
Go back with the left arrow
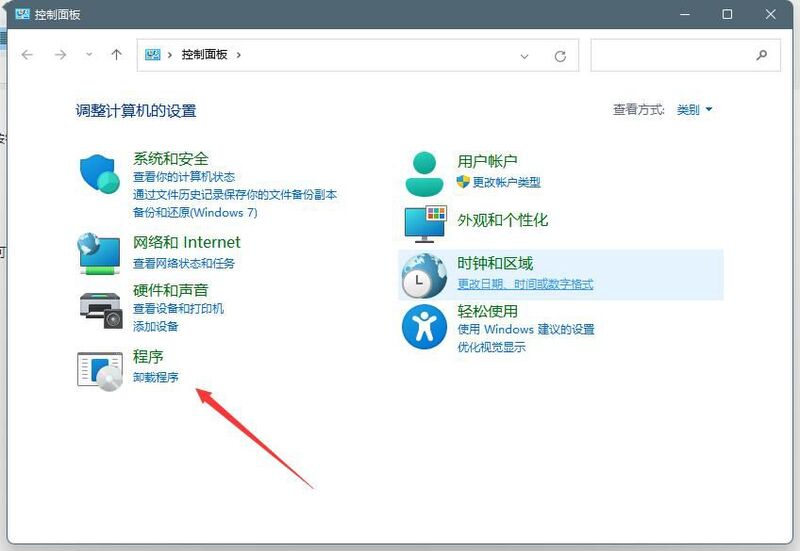(x=27, y=55)
